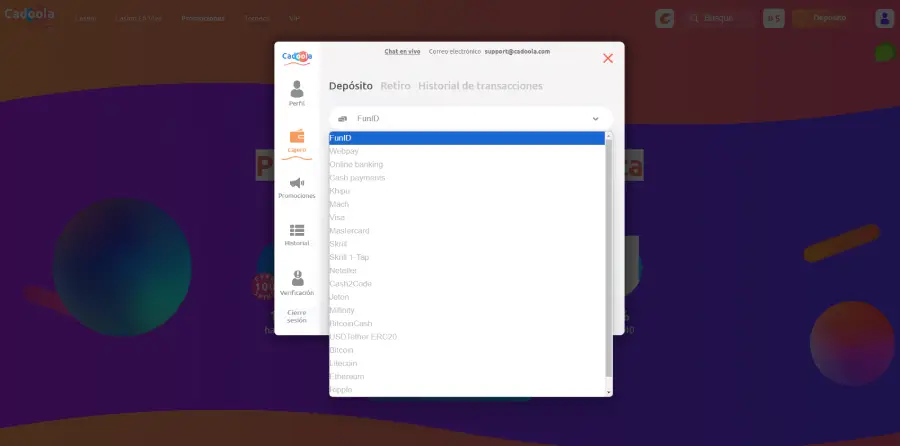The width and height of the screenshot is (900, 446).
Task: Click the dropdown list scrollbar thumb
Action: pyautogui.click(x=608, y=258)
